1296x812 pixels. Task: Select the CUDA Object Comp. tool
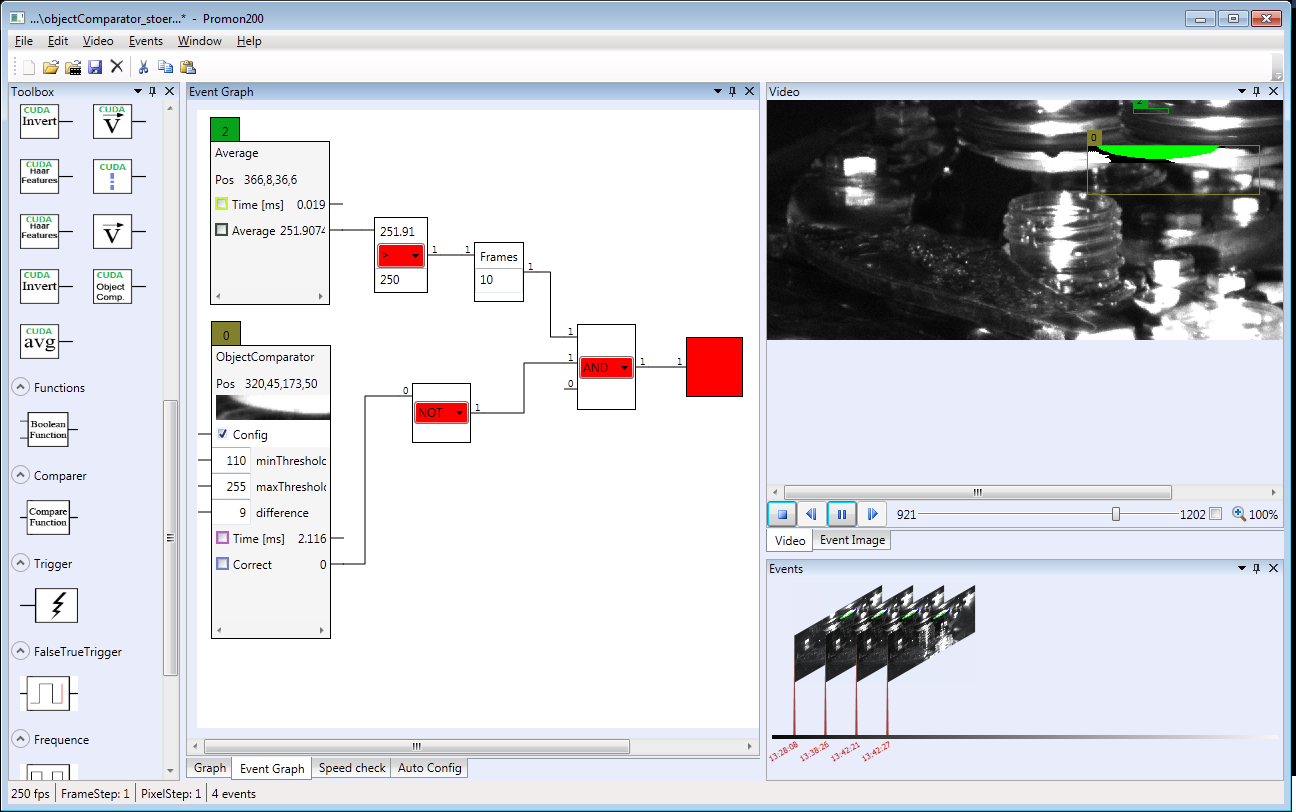point(111,286)
